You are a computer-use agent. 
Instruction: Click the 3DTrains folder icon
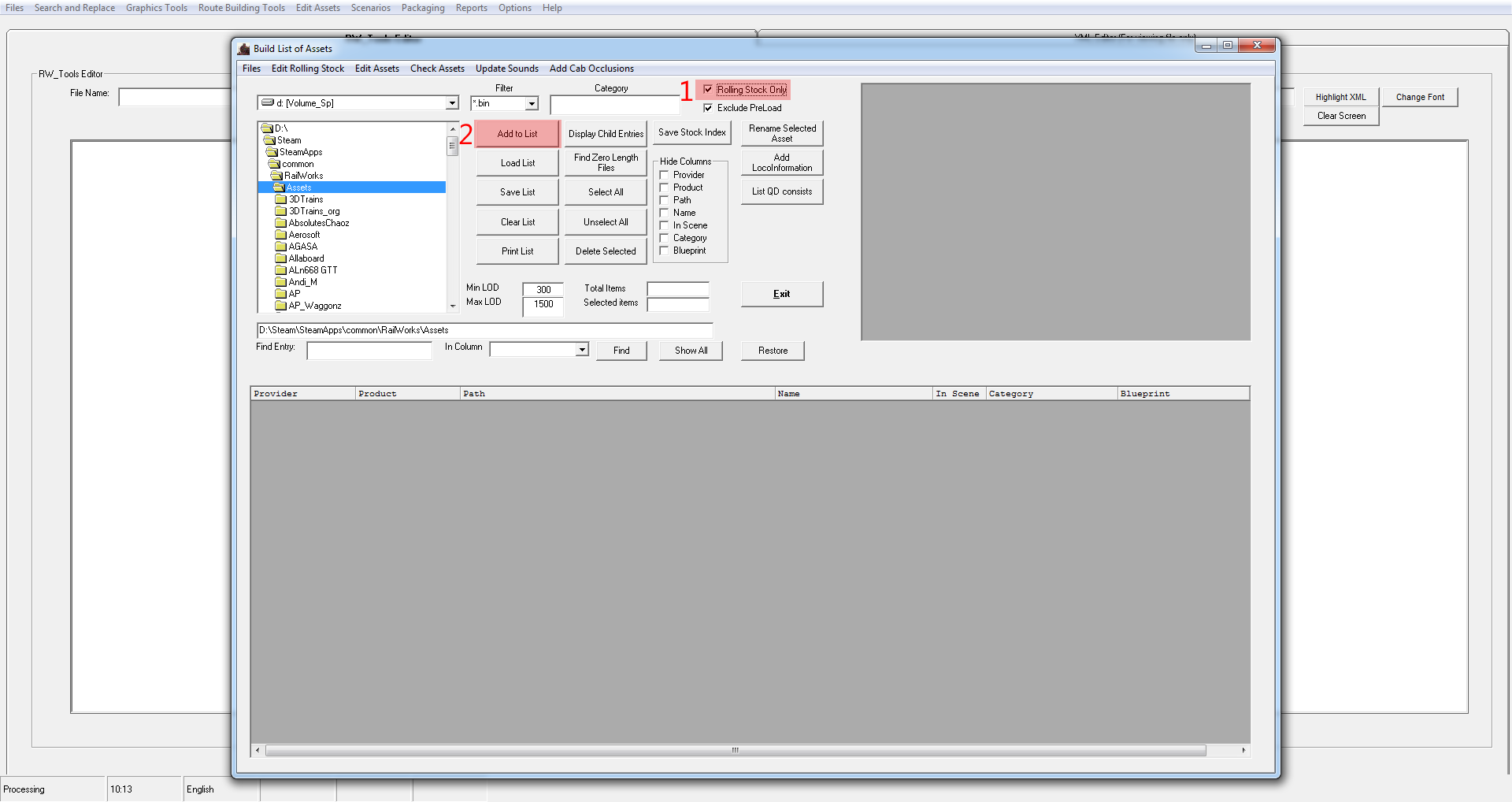point(281,199)
